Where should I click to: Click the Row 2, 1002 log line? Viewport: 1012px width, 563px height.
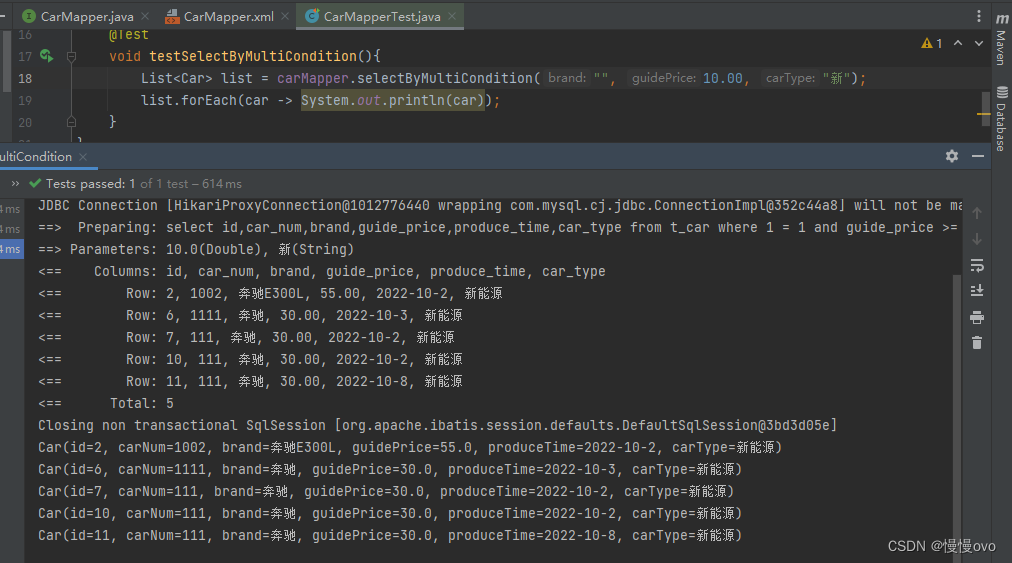click(270, 293)
